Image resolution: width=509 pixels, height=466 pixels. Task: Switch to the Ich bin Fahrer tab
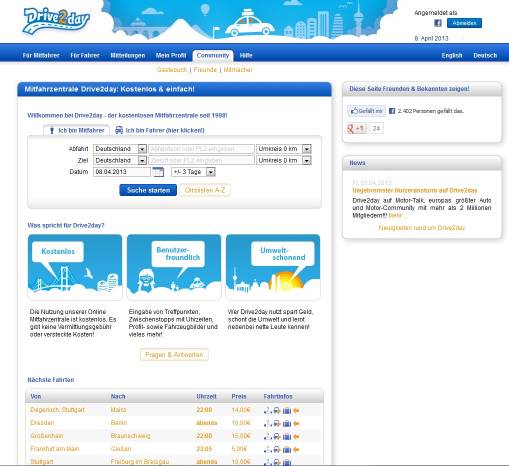pyautogui.click(x=160, y=130)
